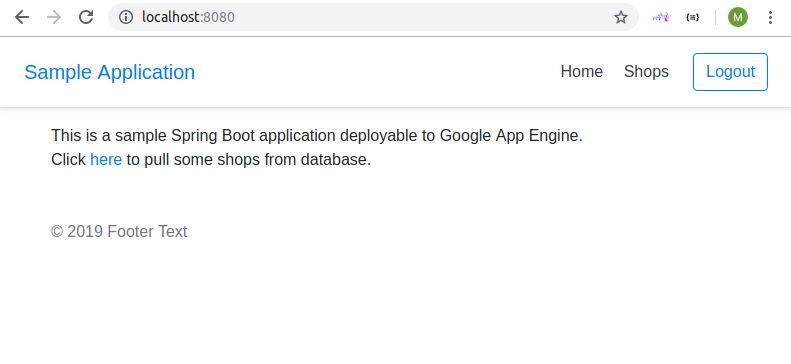Click the "Spring Boot application" sentence text

point(253,136)
